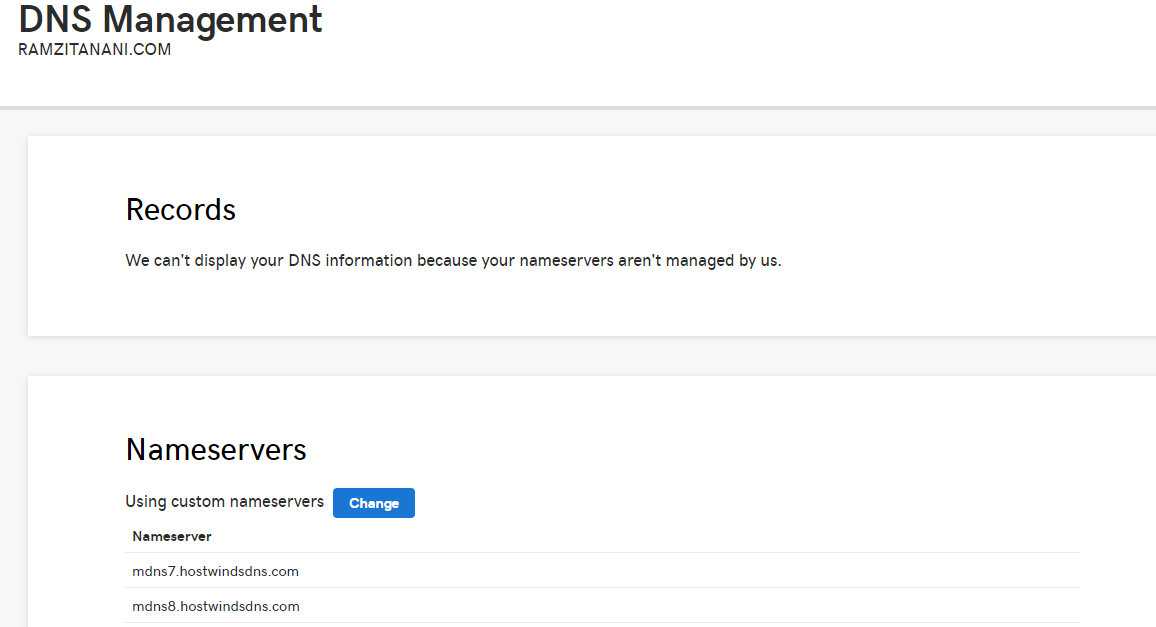Image resolution: width=1156 pixels, height=627 pixels.
Task: Click the word 'DNS' in page title
Action: 56,19
